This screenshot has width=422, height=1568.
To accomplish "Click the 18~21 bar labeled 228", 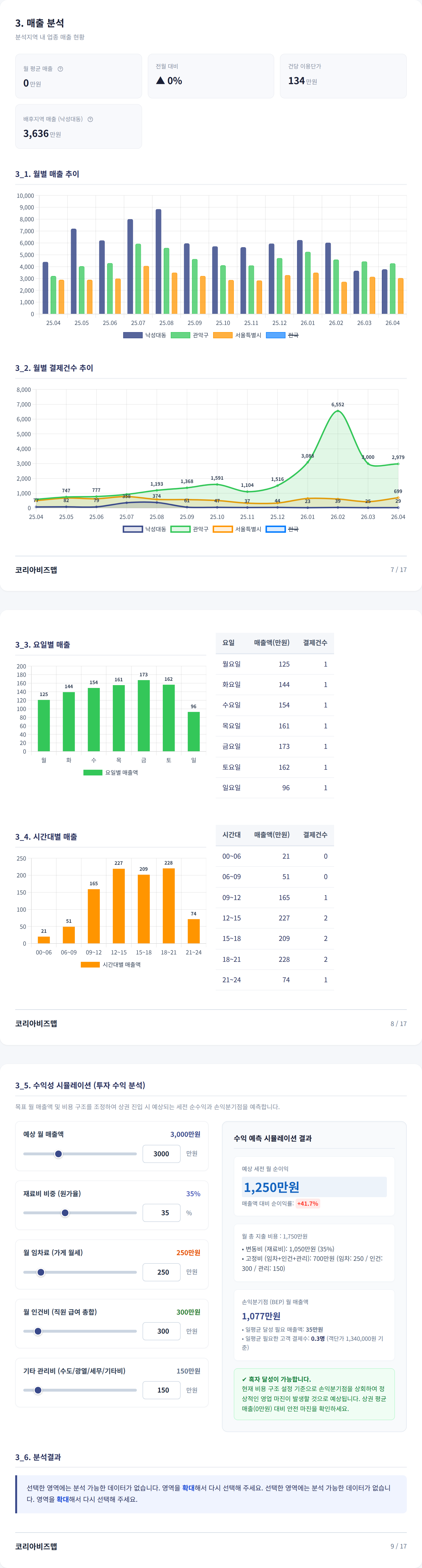I will (168, 906).
